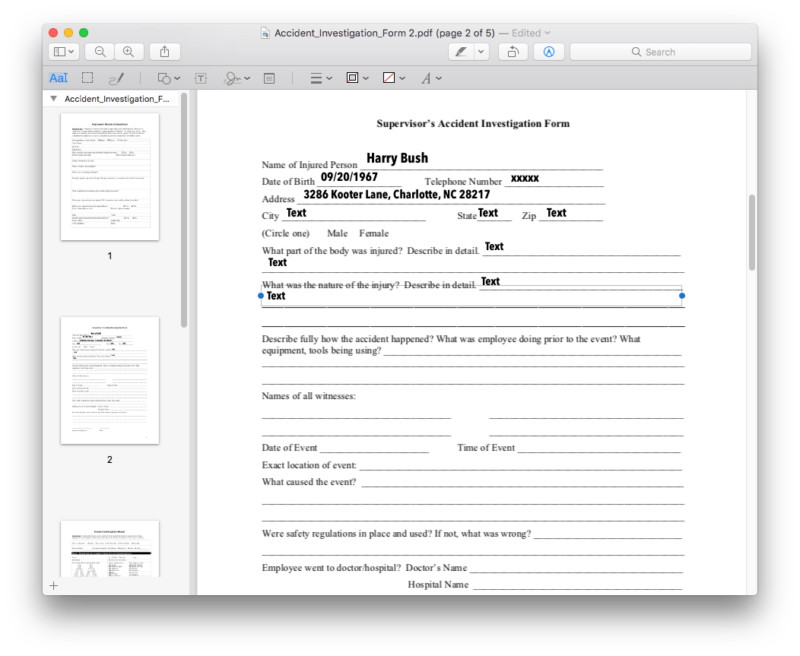Open the sidebar view menu
Viewport: 800px width, 656px height.
(x=64, y=52)
